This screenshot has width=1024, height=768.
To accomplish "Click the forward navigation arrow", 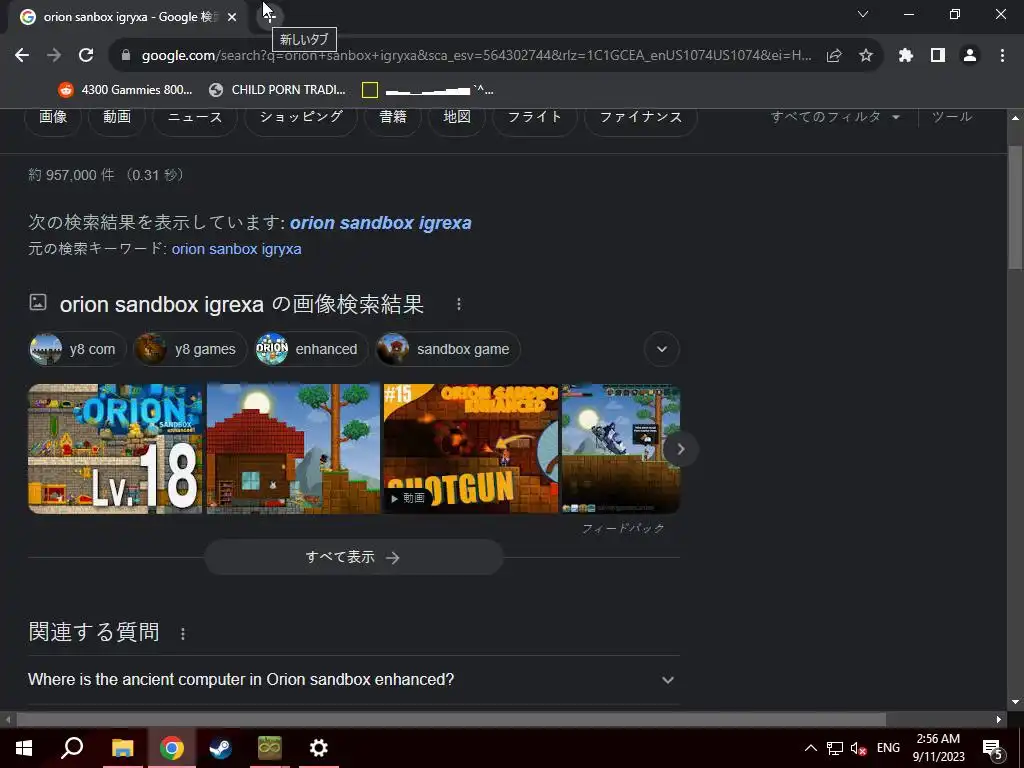I will pyautogui.click(x=54, y=56).
